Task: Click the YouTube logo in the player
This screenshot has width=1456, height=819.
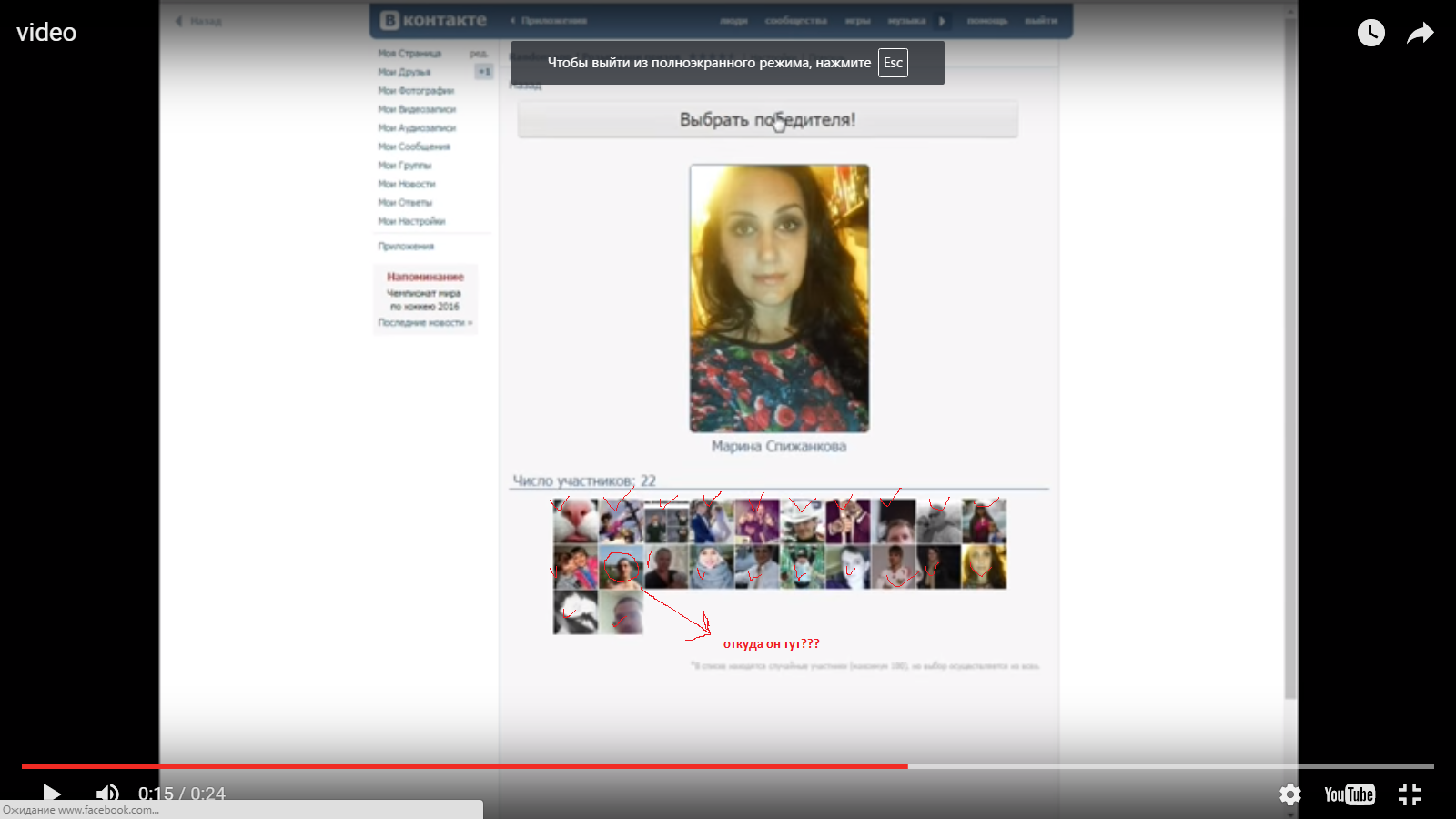Action: pos(1349,794)
